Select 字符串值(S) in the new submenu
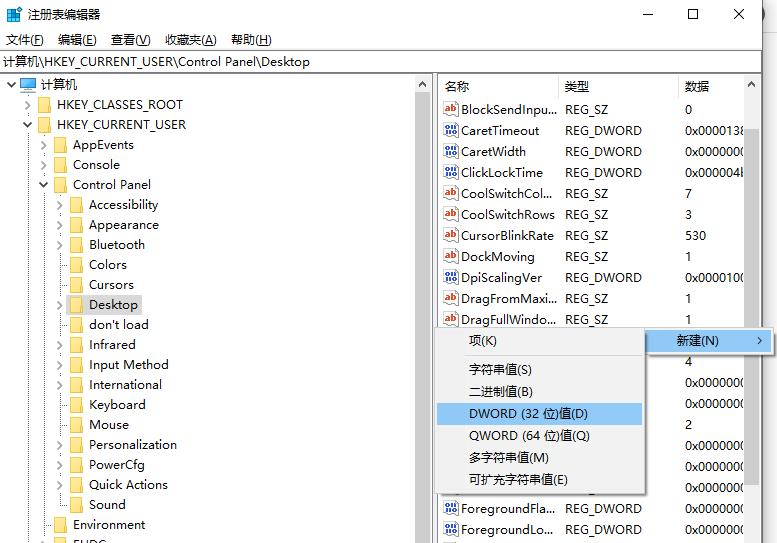 [x=500, y=370]
